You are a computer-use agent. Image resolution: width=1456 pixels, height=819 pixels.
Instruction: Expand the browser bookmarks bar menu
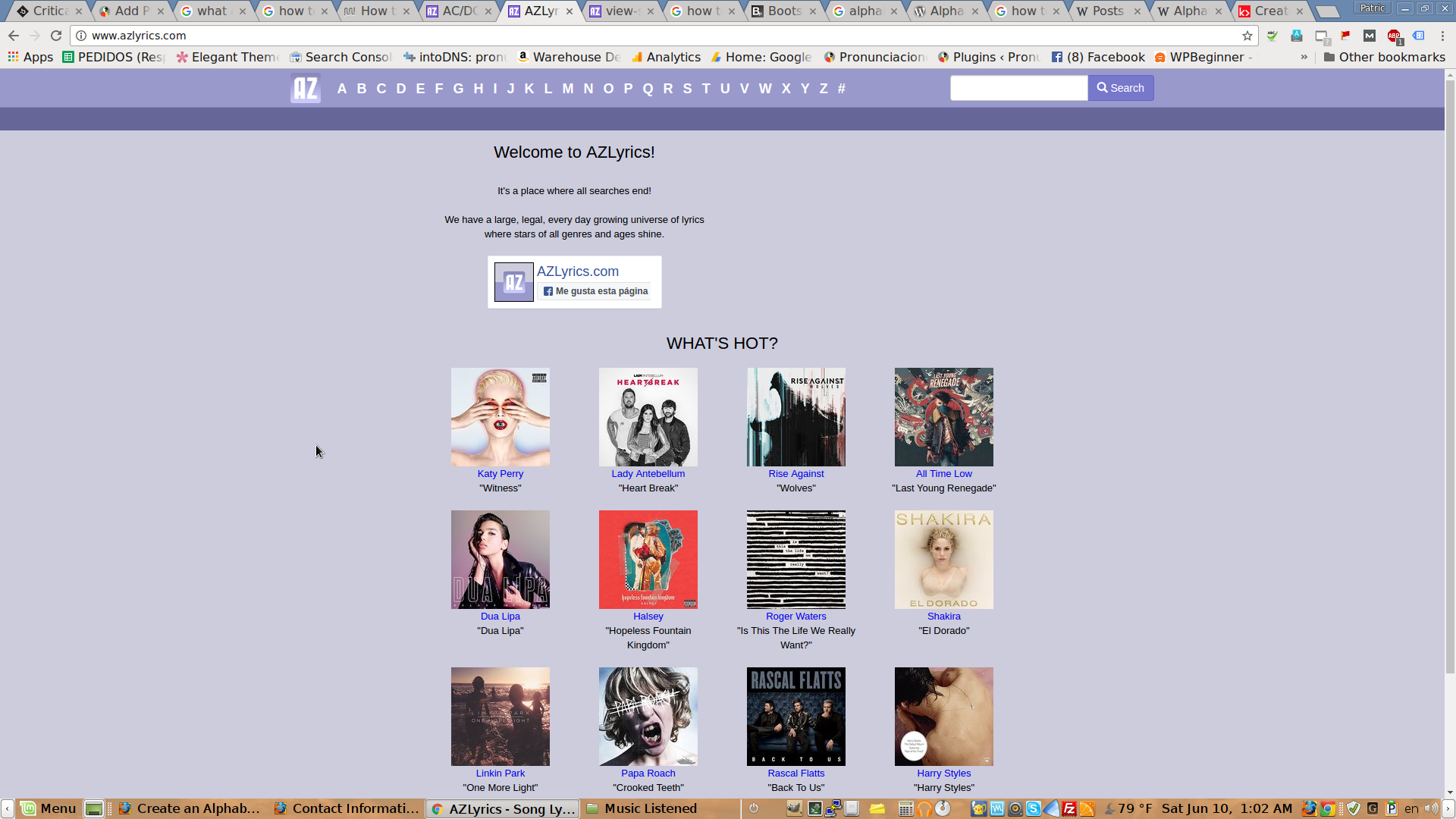1303,57
